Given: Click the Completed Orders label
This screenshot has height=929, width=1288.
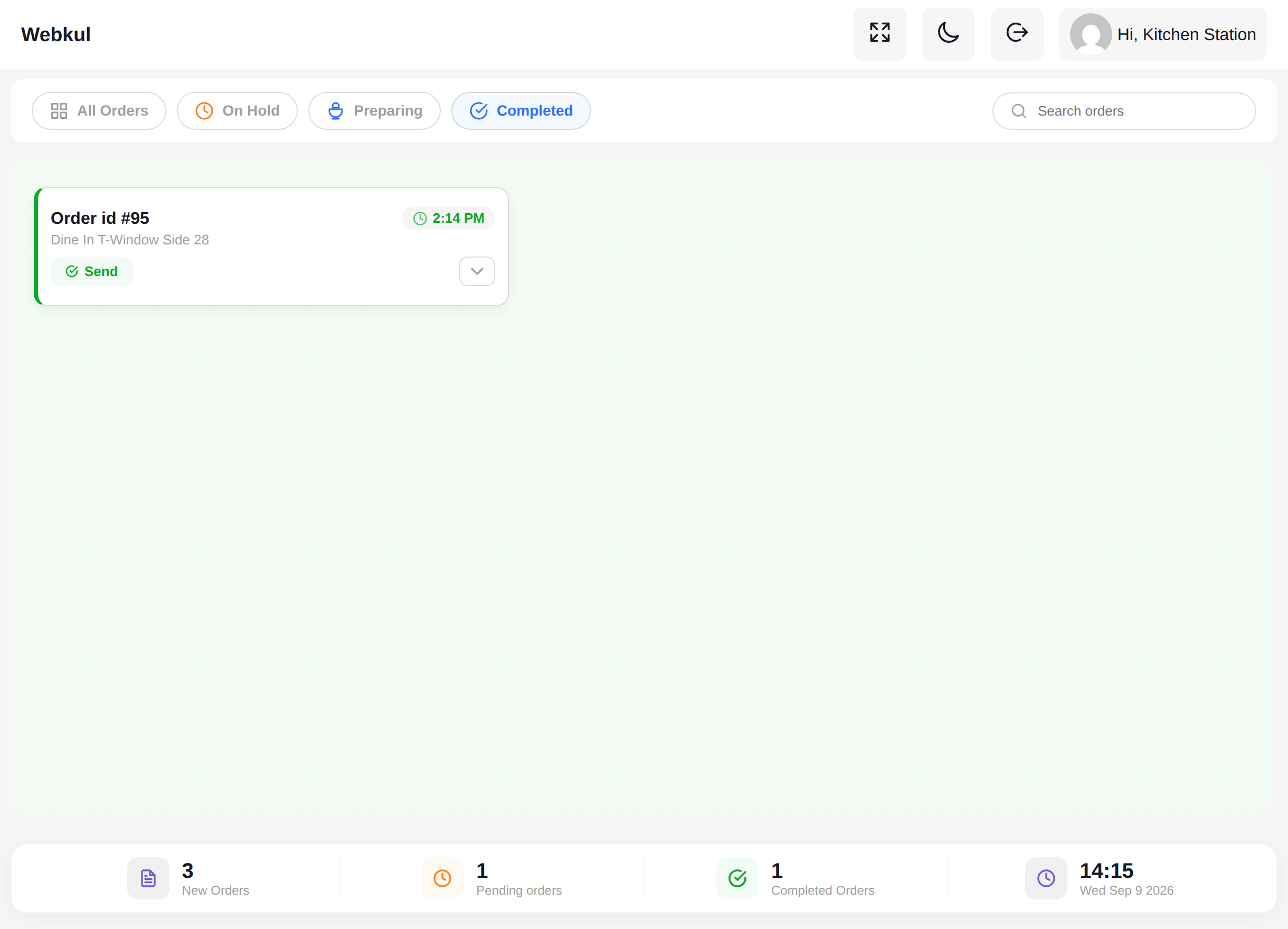Looking at the screenshot, I should click(x=822, y=890).
